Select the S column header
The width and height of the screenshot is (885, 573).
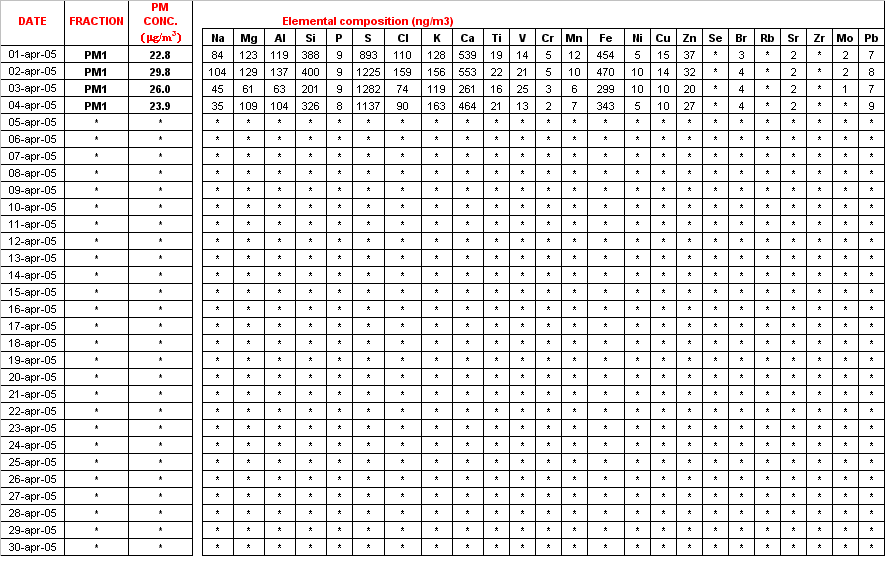tap(368, 38)
